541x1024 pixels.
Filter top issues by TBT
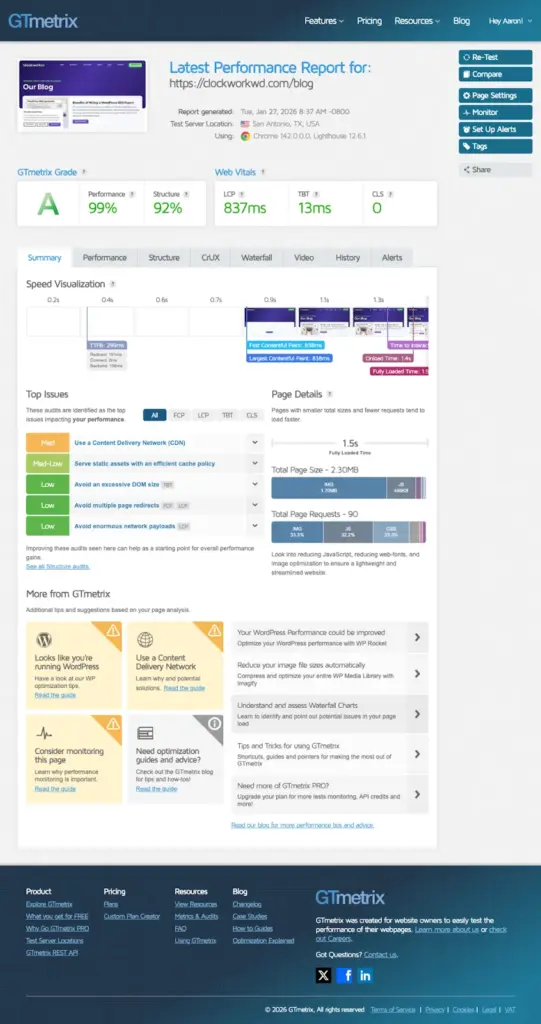pos(227,415)
